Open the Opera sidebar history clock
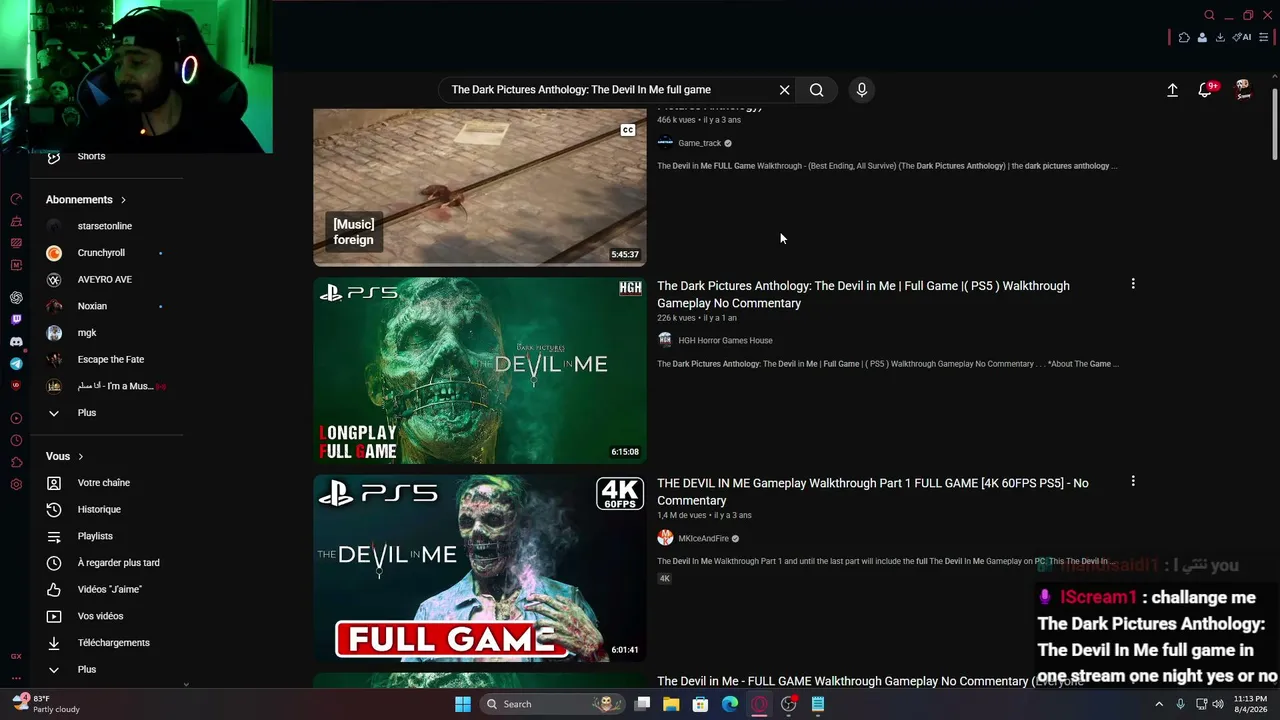The width and height of the screenshot is (1280, 720). point(16,441)
